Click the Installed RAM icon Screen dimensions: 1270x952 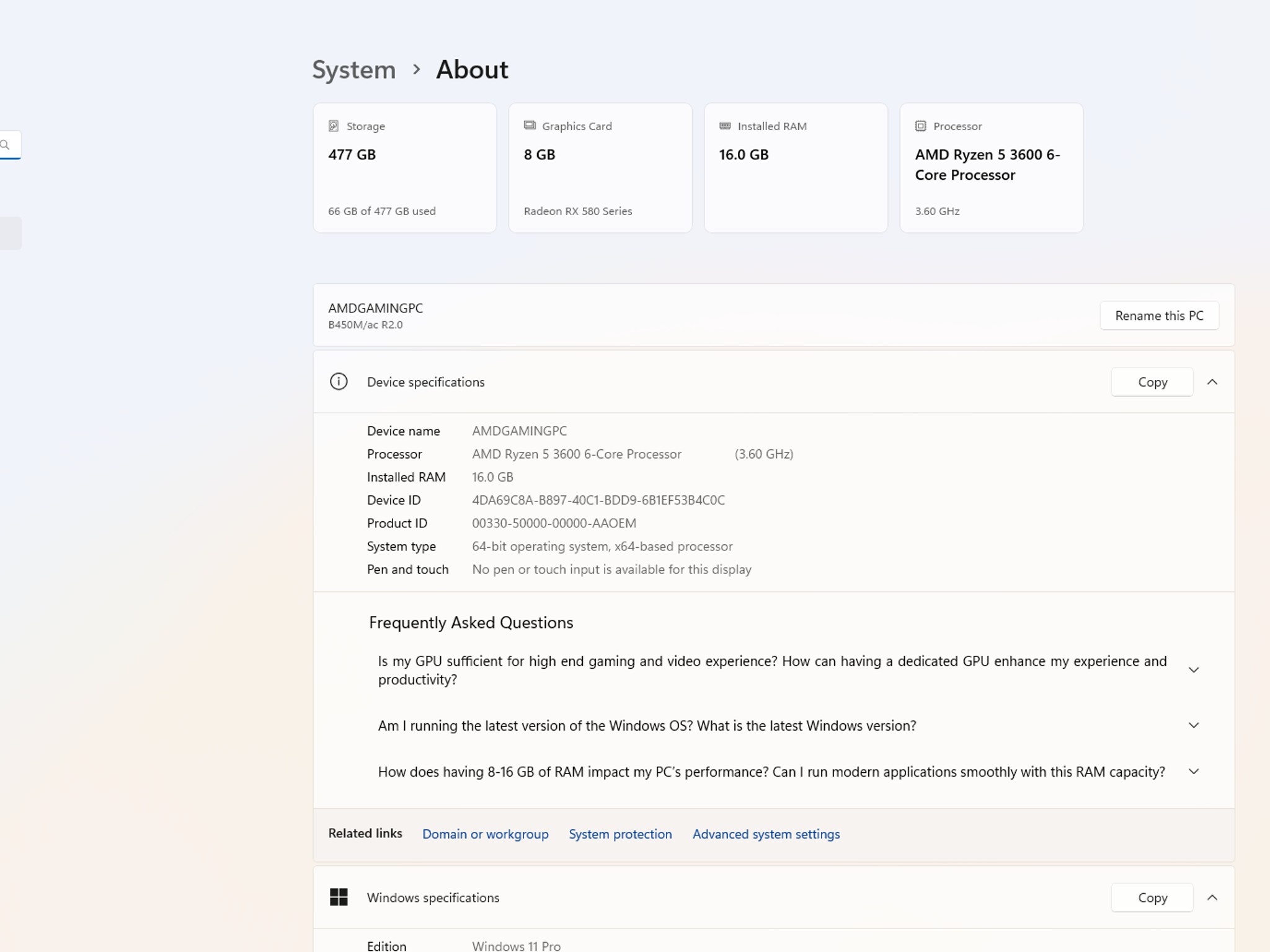click(x=725, y=126)
